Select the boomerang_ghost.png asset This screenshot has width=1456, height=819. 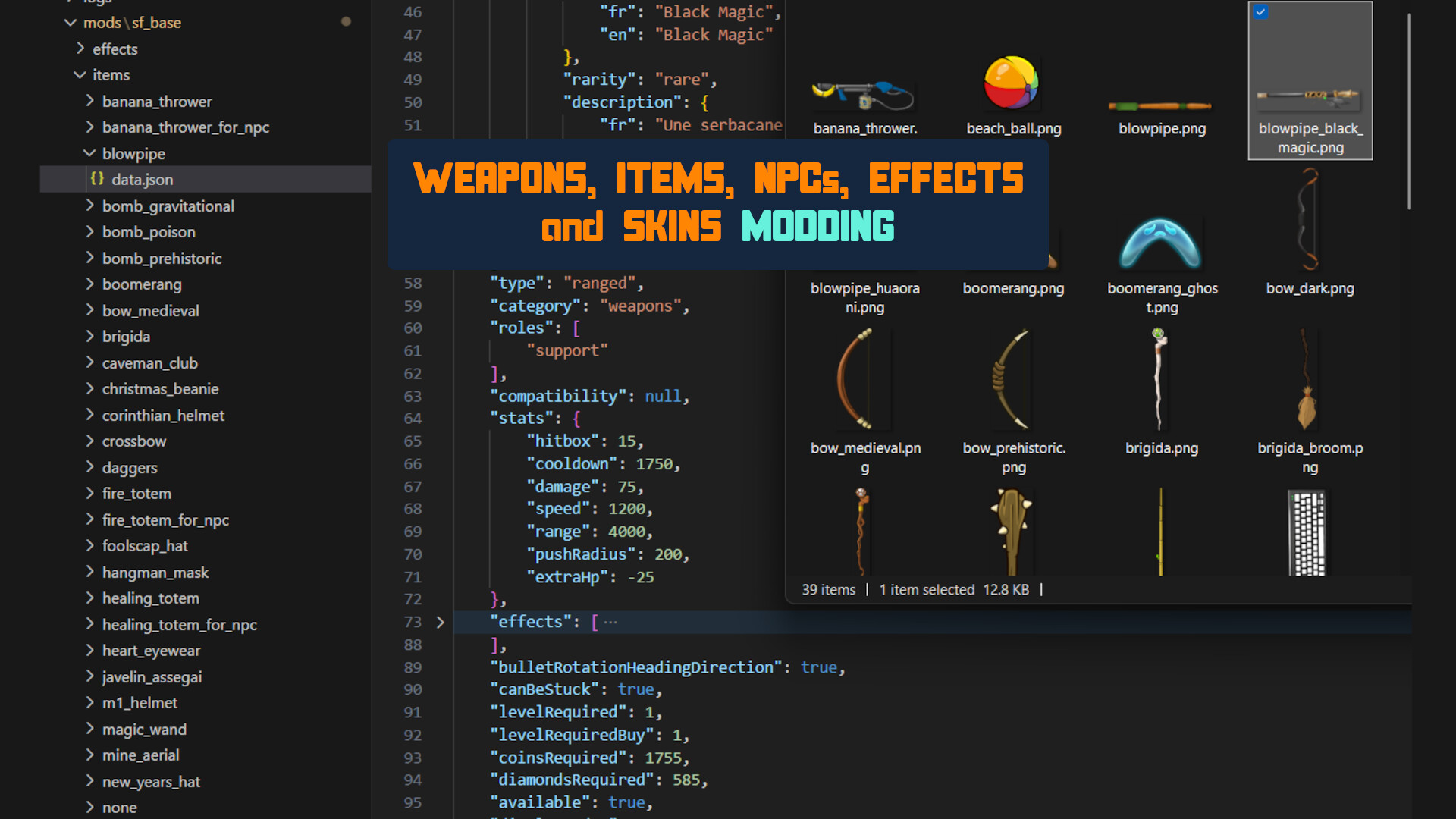tap(1161, 243)
